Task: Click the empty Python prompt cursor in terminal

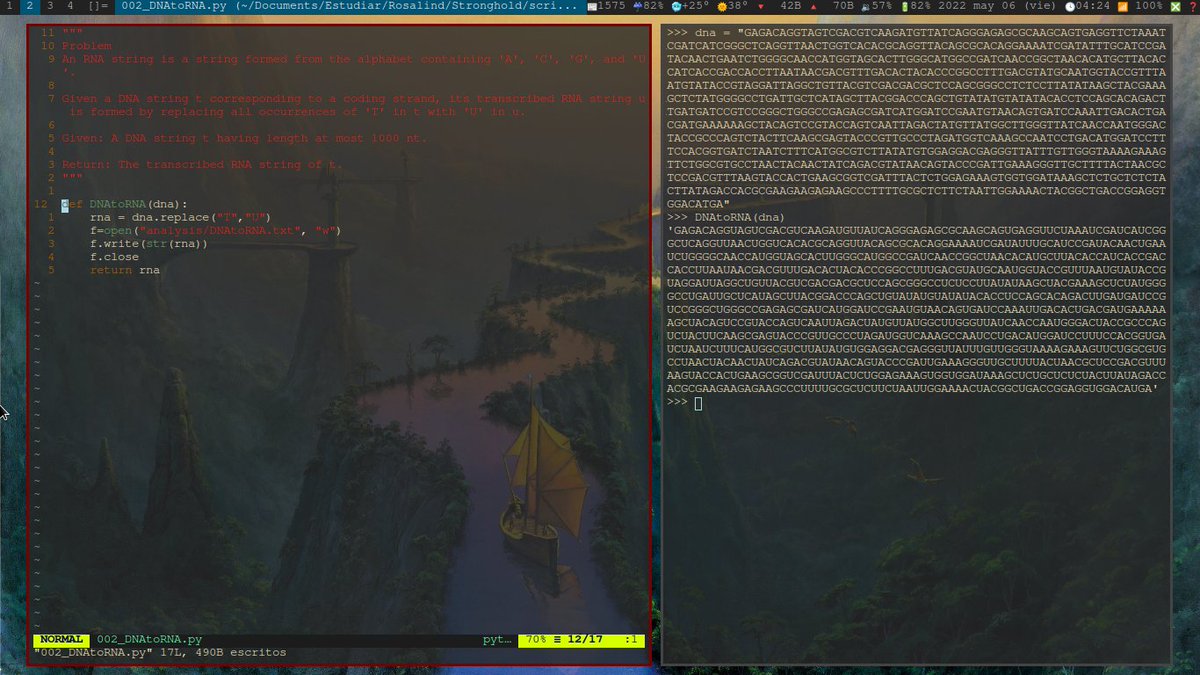Action: pos(698,402)
